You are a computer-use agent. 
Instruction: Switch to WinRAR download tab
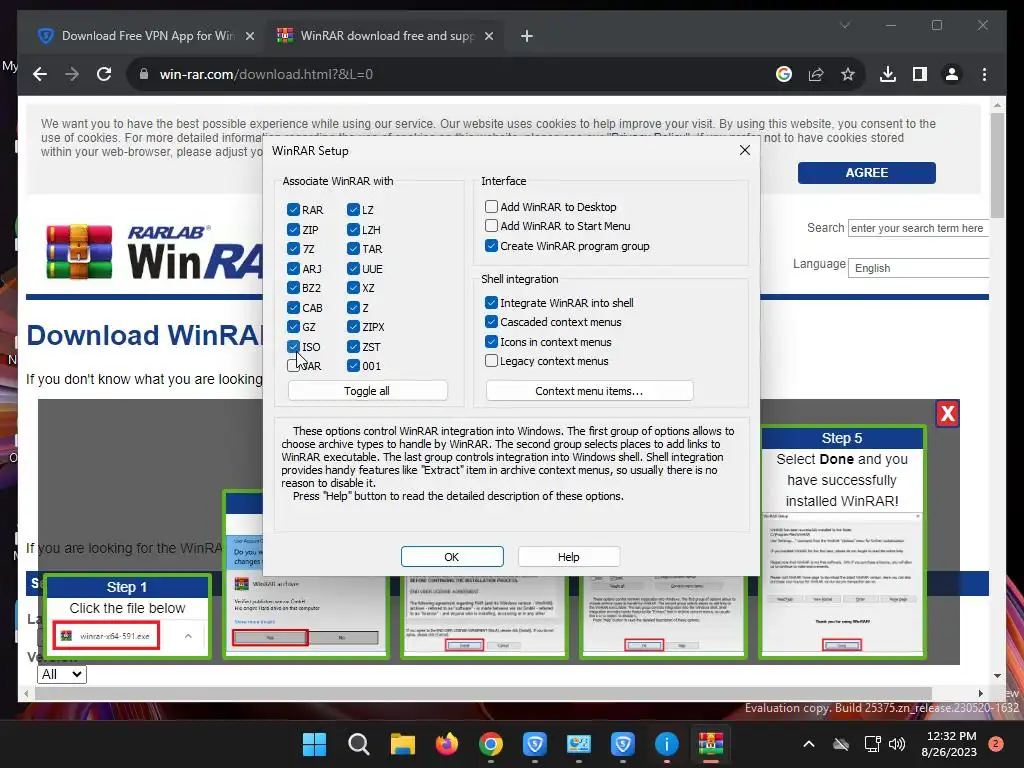tap(385, 36)
